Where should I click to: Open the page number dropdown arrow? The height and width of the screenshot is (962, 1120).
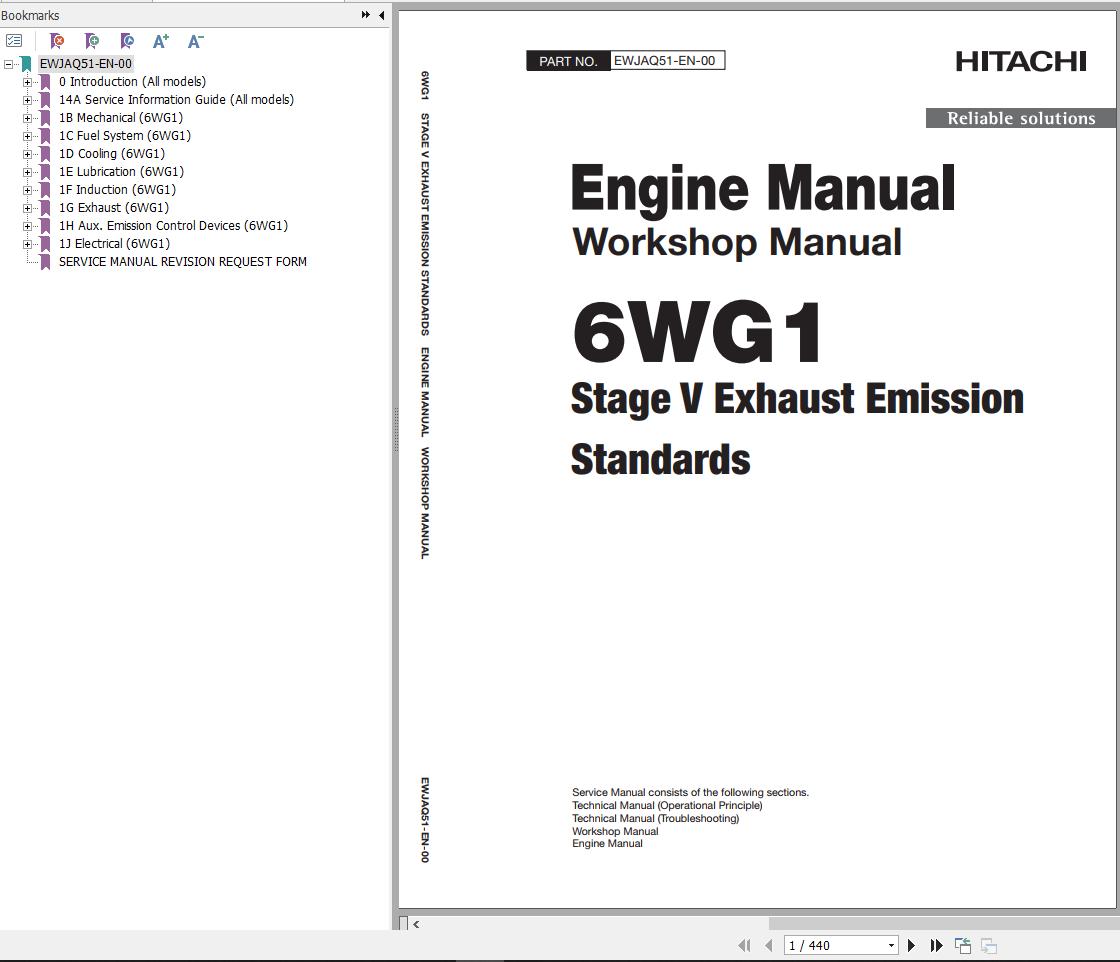coord(891,946)
